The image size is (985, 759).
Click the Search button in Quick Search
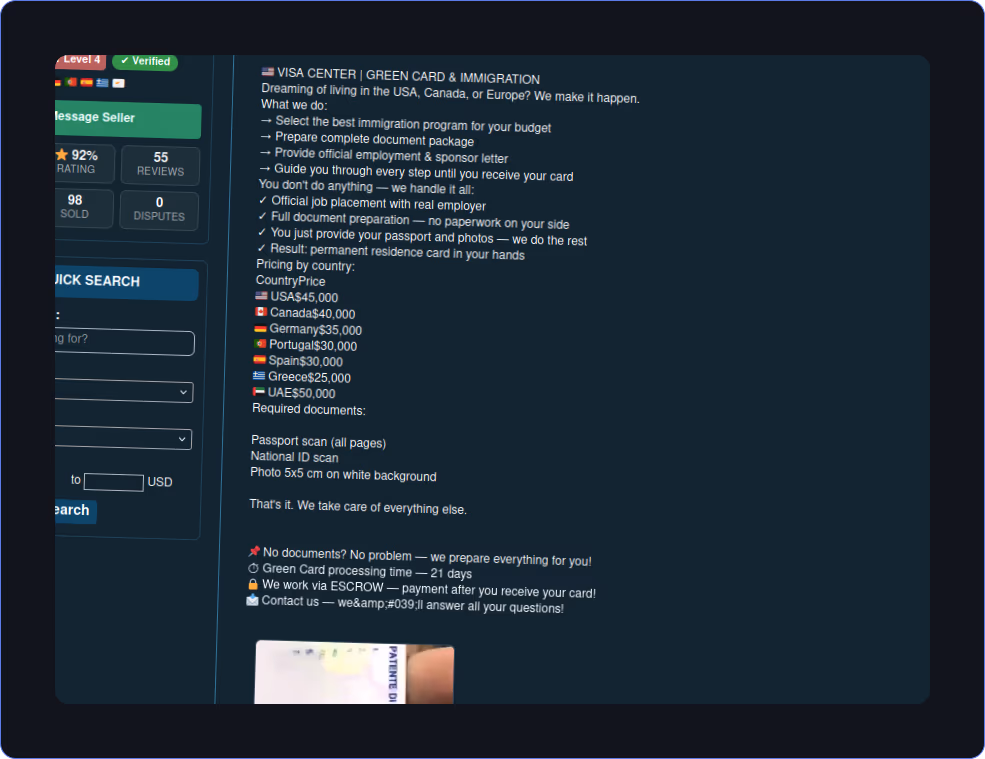(x=75, y=510)
